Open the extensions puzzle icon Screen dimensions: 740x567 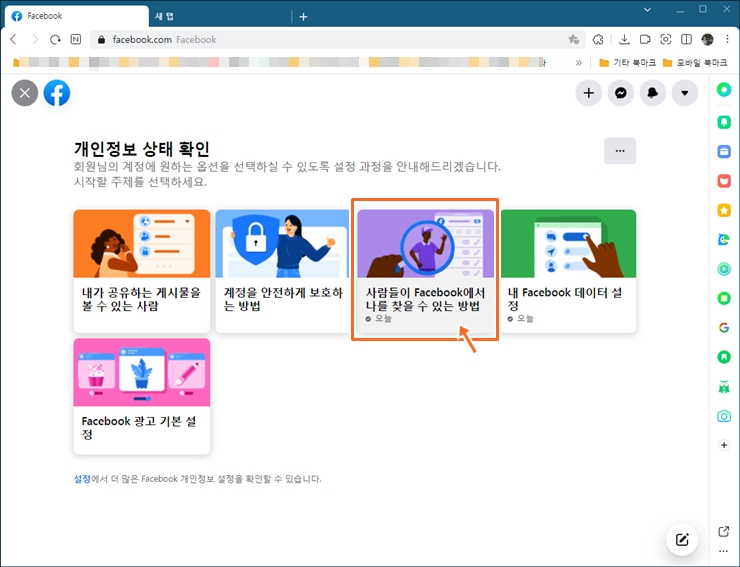tap(598, 40)
